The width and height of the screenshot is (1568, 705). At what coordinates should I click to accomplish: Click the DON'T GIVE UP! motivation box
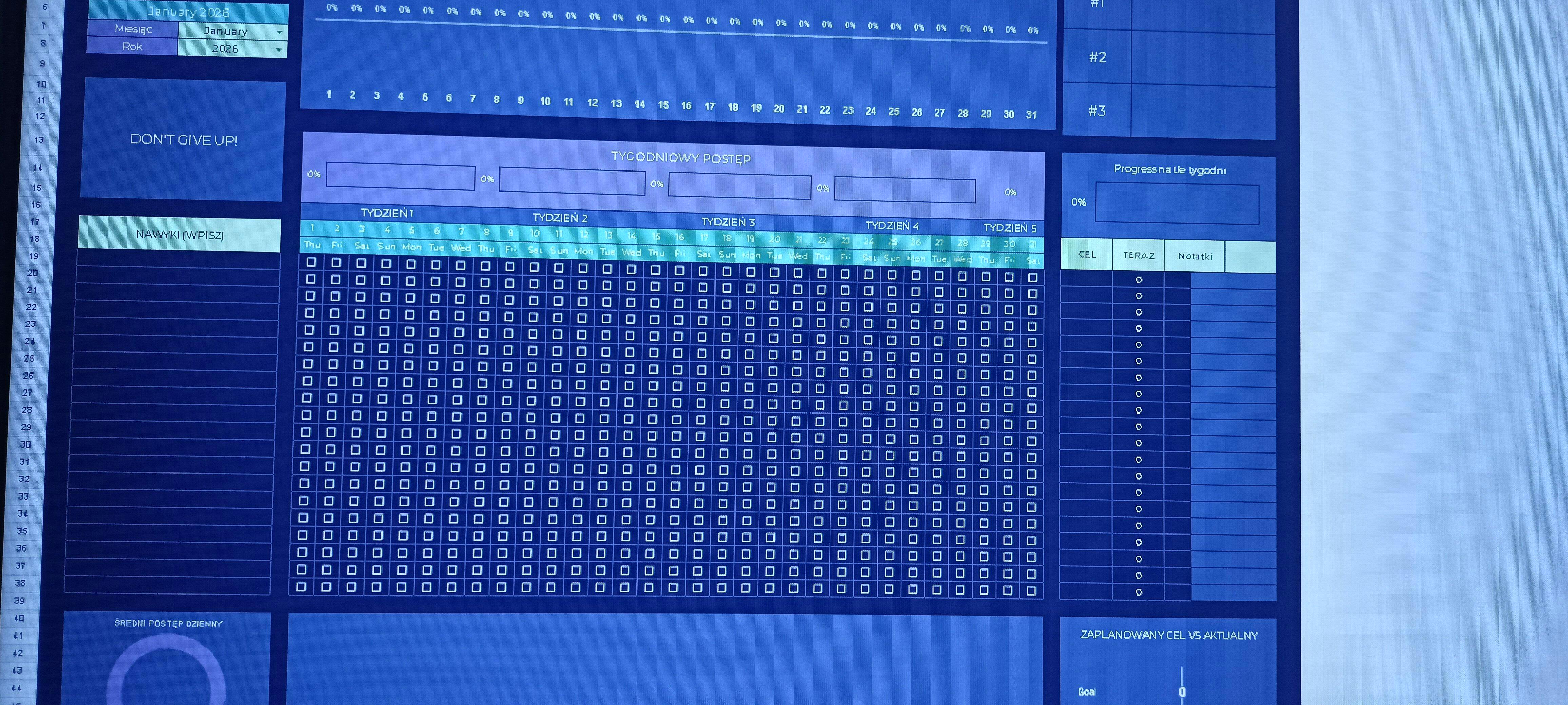(183, 140)
